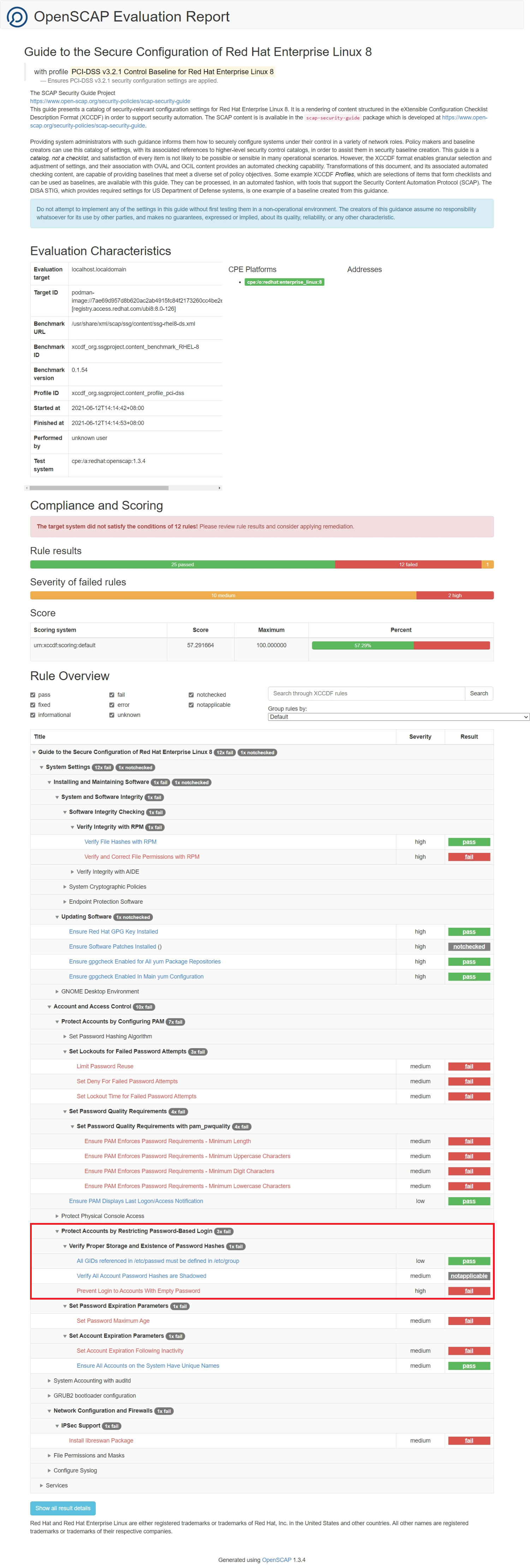
Task: Open Minimum Uppercase Characters PAM rule
Action: click(x=187, y=1156)
